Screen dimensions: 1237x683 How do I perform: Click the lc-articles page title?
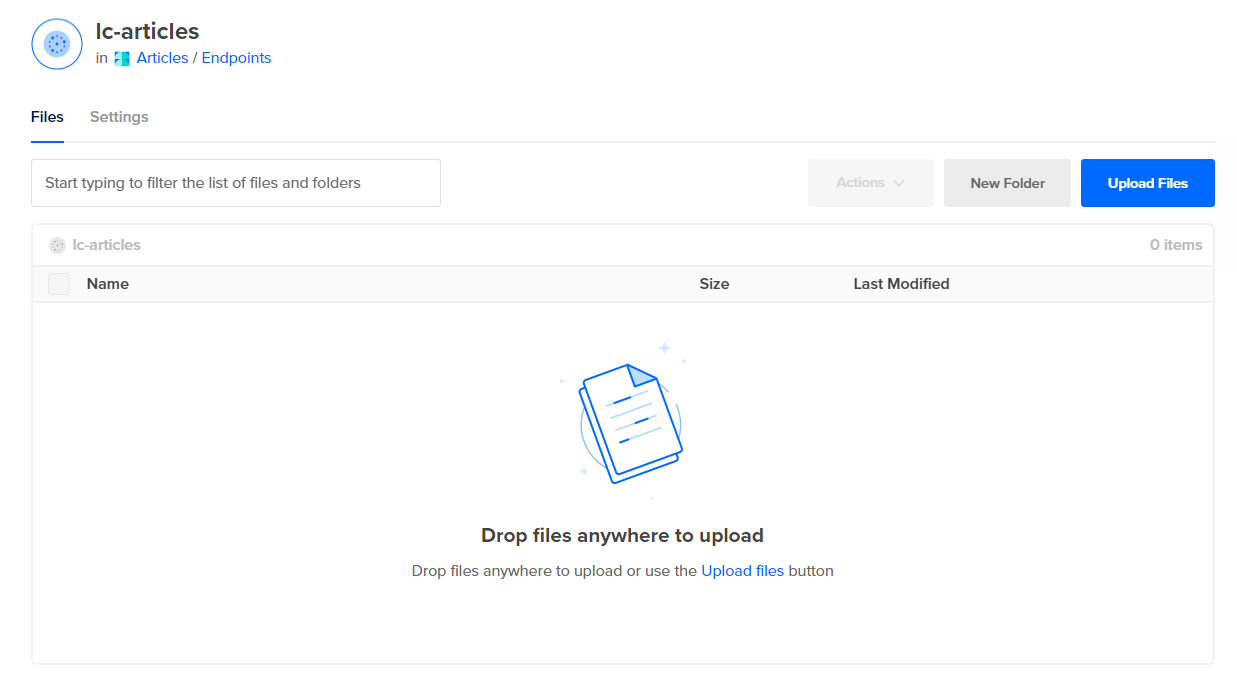click(147, 31)
